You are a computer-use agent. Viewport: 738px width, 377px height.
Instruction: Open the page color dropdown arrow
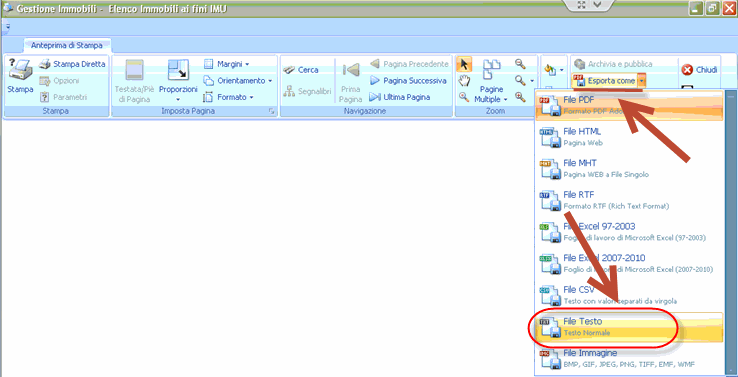561,70
